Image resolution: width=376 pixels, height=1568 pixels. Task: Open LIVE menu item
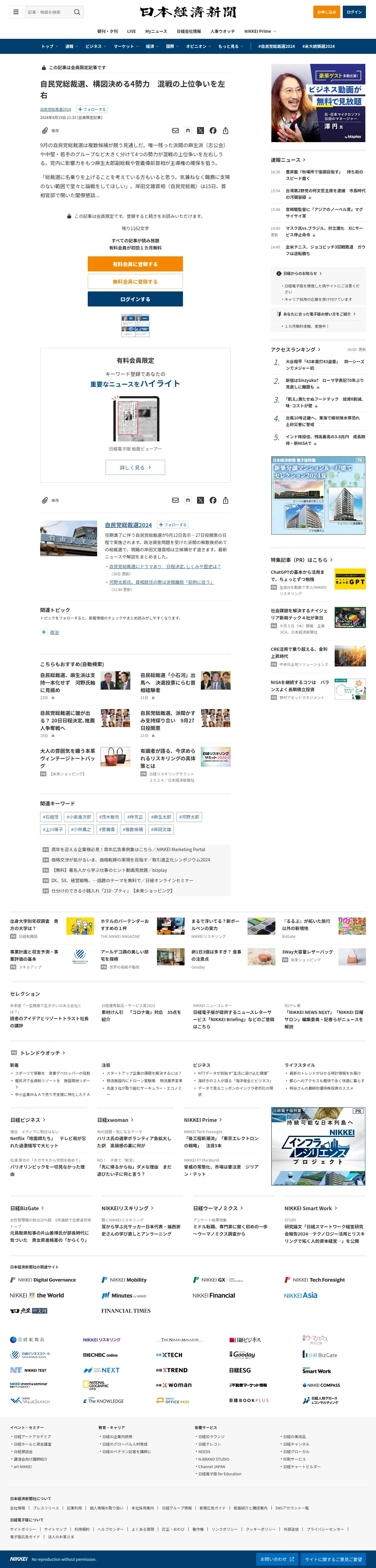(x=131, y=31)
